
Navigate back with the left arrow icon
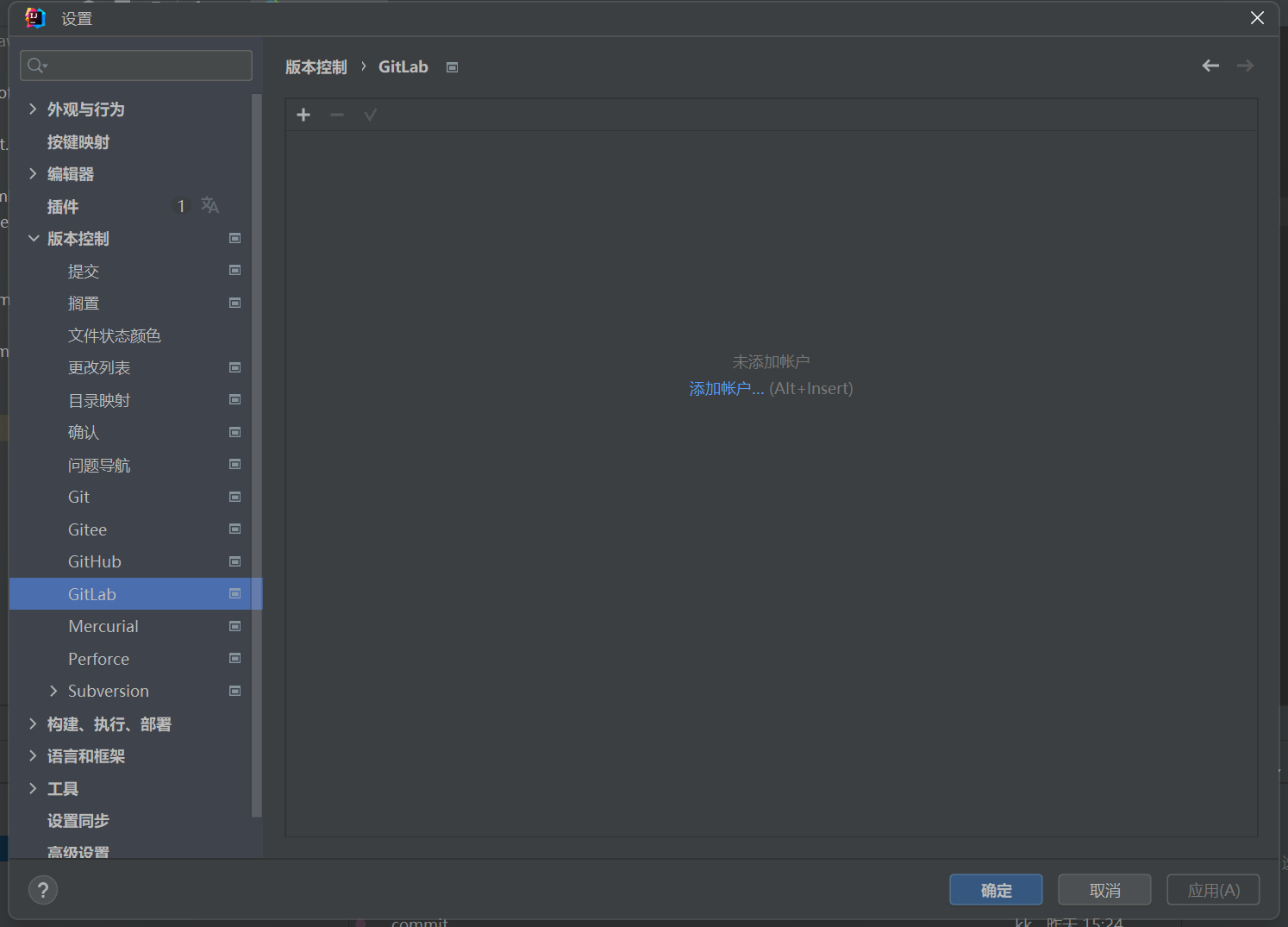click(x=1210, y=66)
